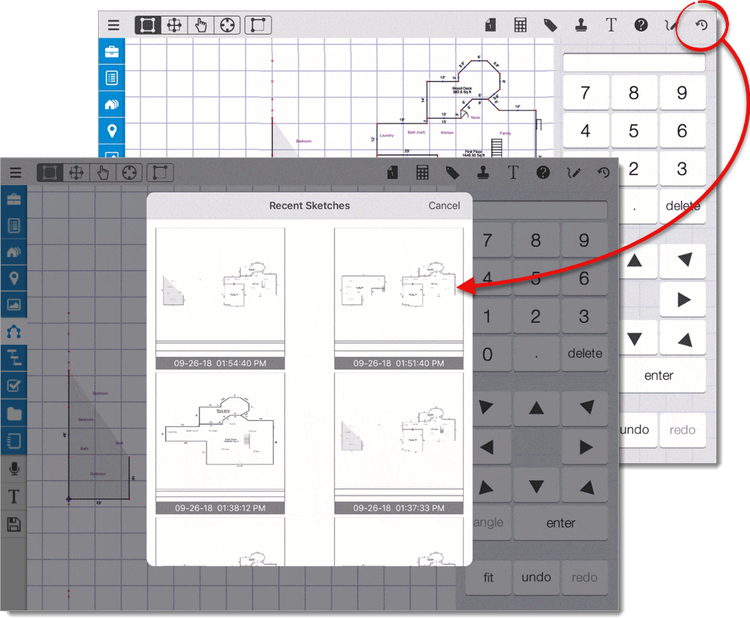Screen dimensions: 750x618
Task: Tap the 5 key on back window keypad
Action: (634, 131)
